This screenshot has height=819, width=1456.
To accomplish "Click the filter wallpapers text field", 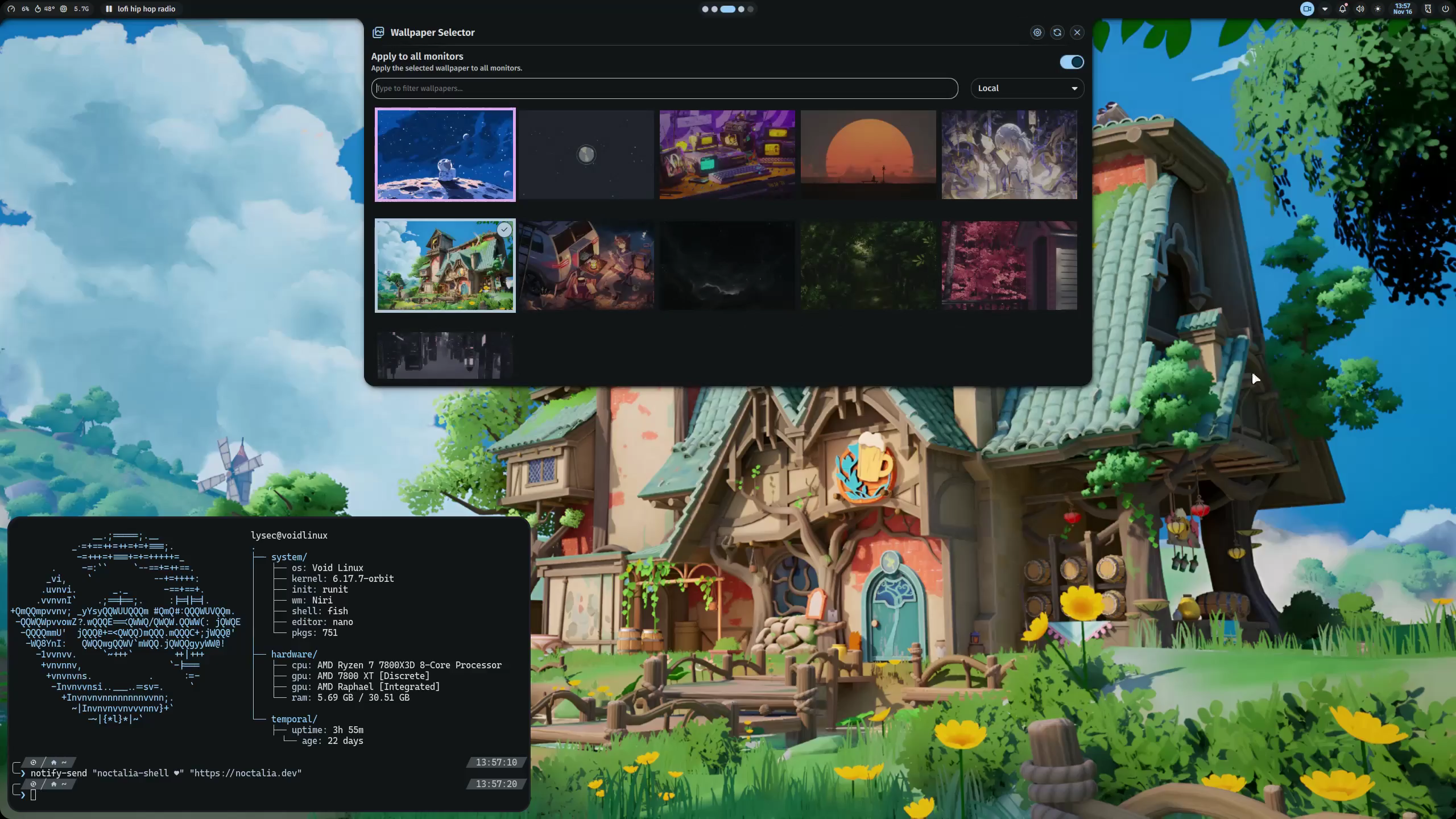I will tap(664, 88).
